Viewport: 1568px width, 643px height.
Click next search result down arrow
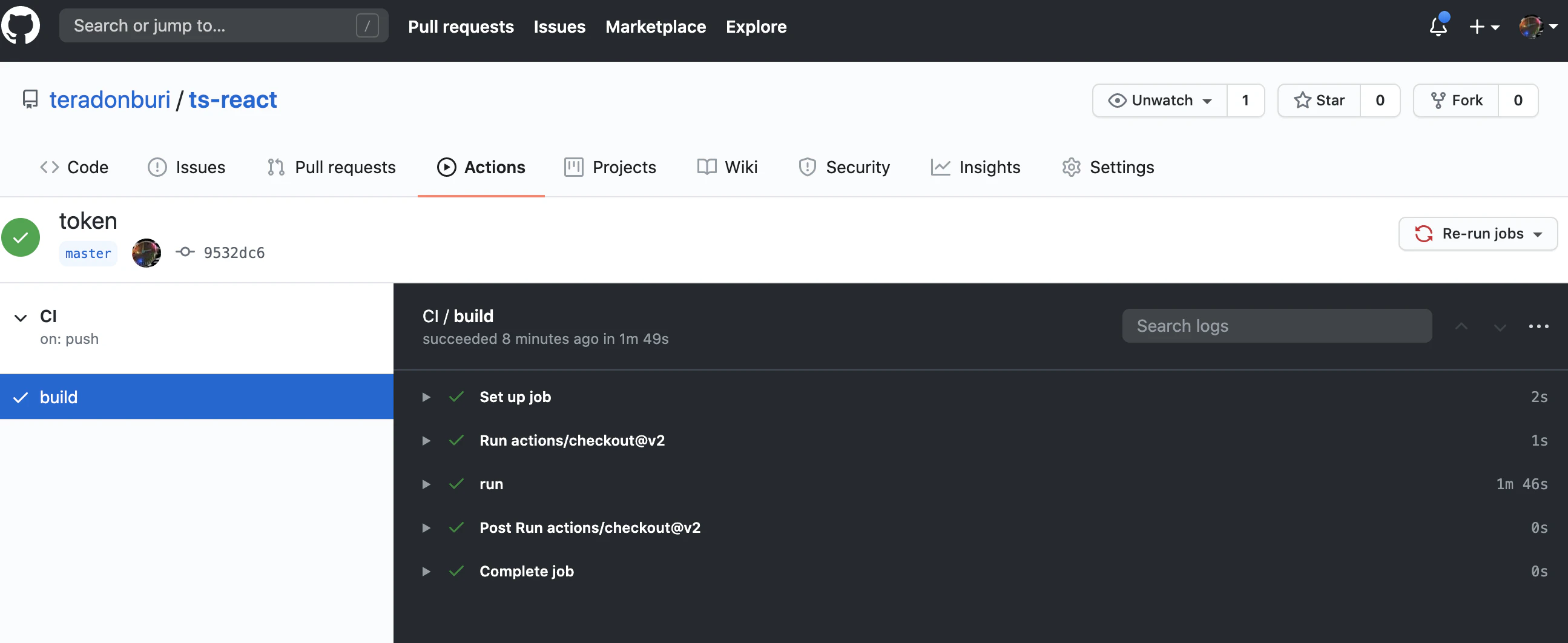[x=1500, y=326]
